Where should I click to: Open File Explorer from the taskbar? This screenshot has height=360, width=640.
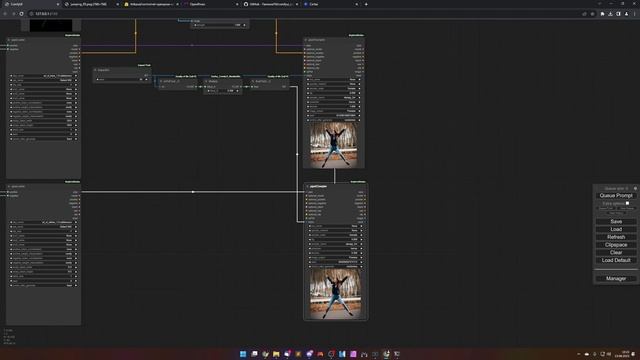276,354
